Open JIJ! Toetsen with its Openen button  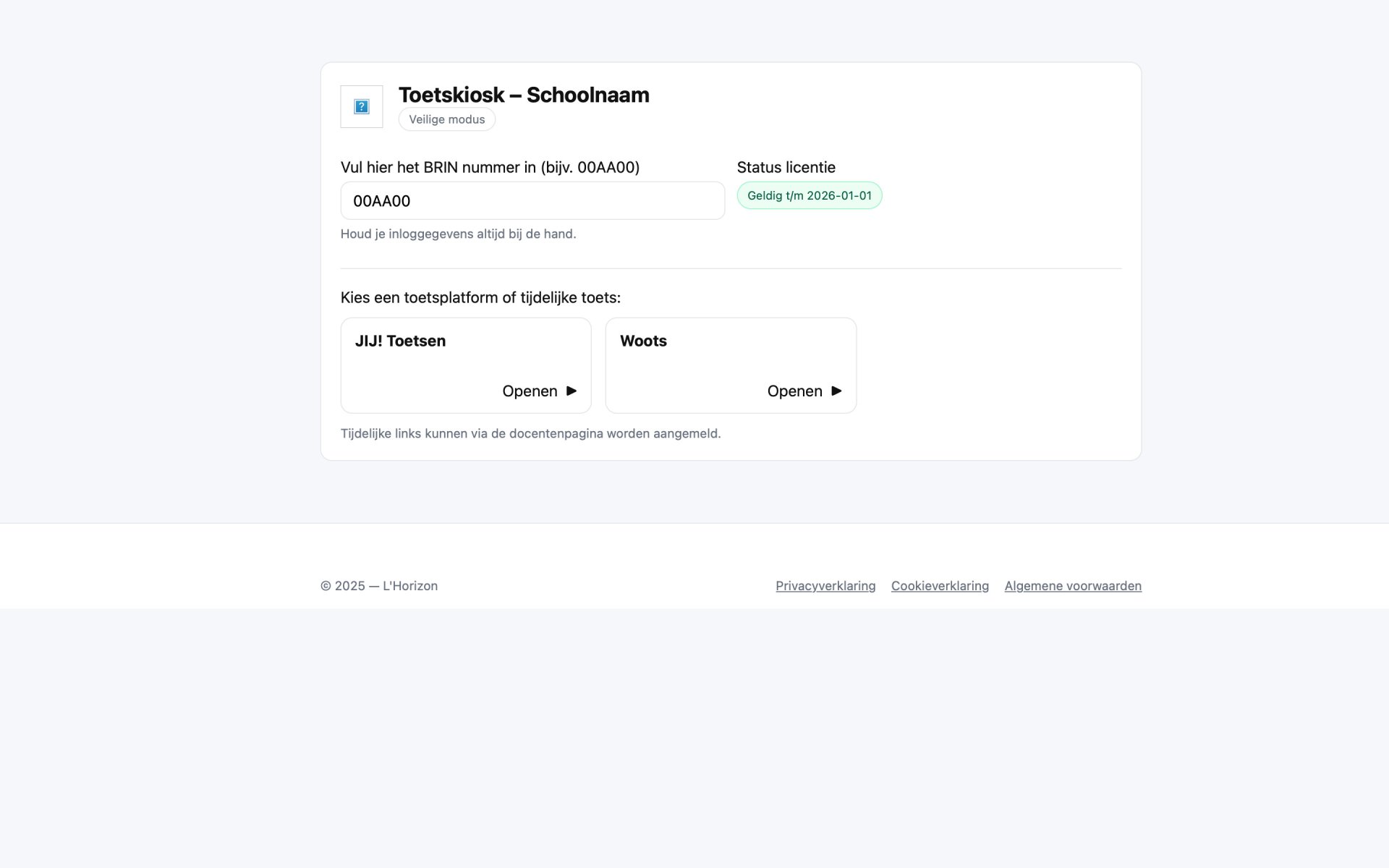[539, 391]
